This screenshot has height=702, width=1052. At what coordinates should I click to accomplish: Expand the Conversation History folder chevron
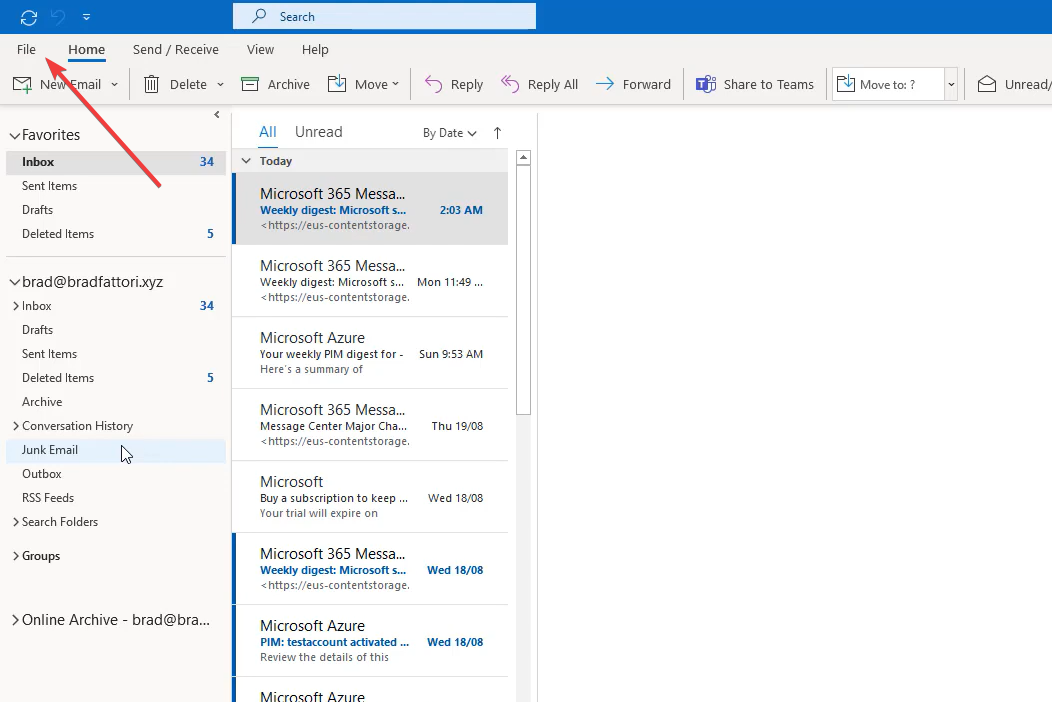tap(15, 426)
